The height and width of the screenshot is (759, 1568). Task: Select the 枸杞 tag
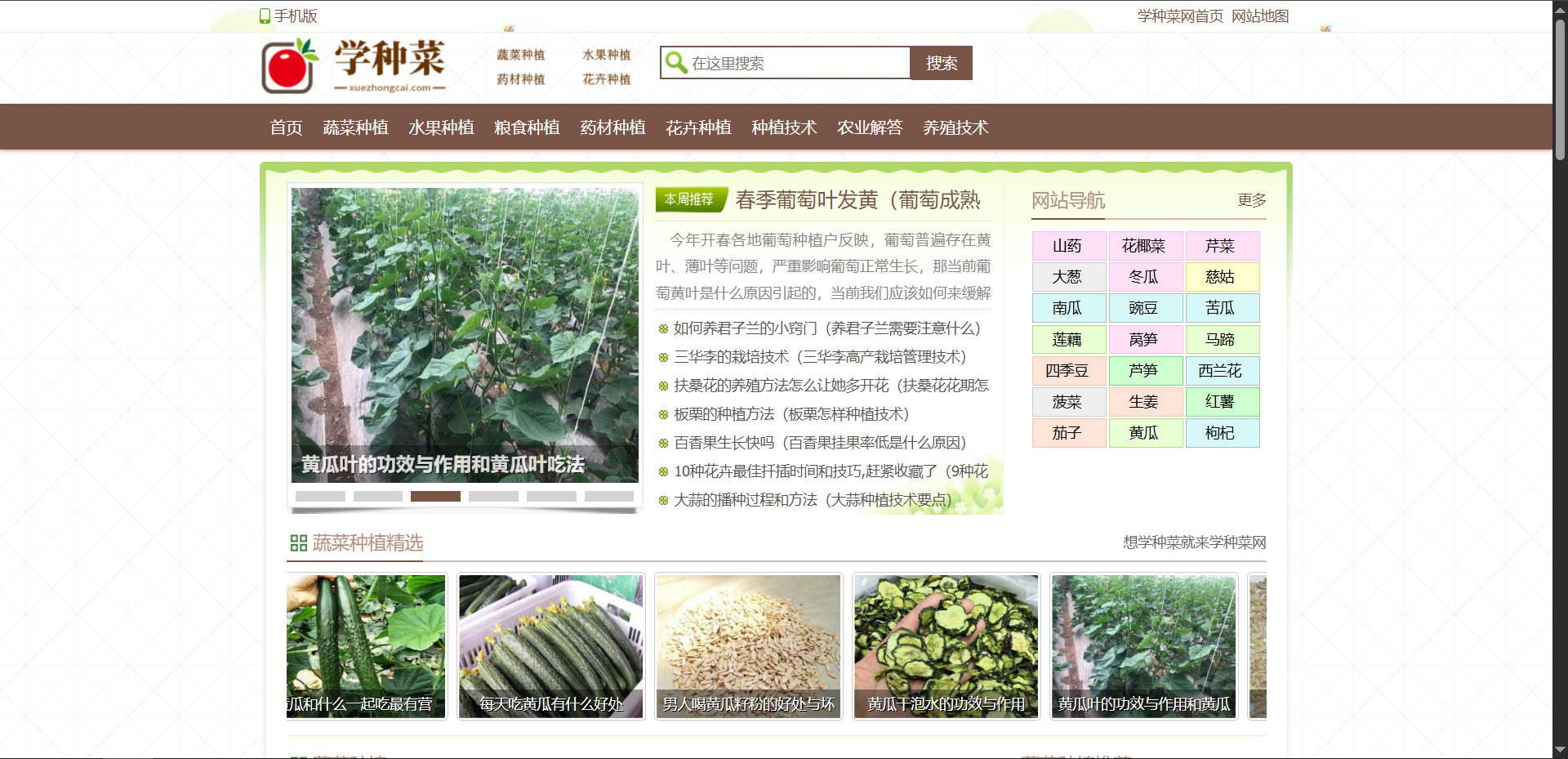[1223, 433]
